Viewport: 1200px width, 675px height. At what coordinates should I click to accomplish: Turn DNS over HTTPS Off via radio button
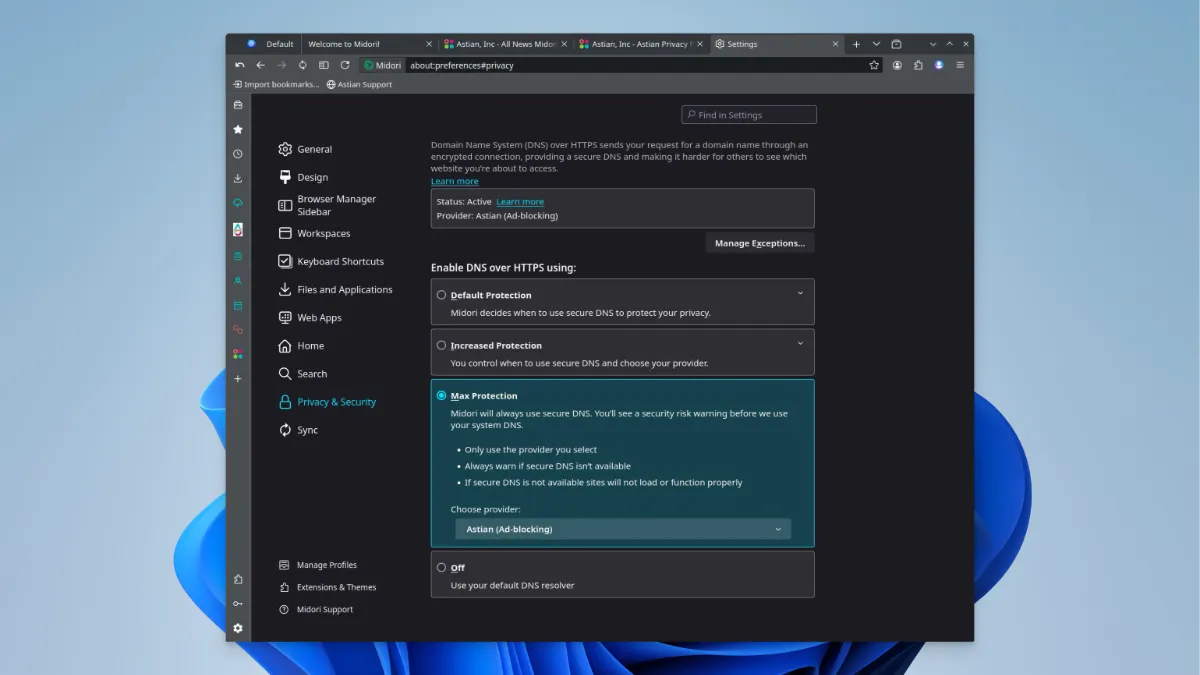(x=442, y=567)
